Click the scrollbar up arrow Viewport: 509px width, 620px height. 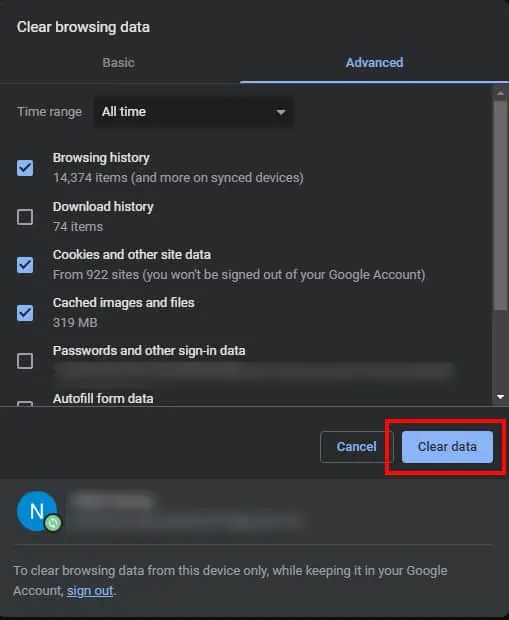point(500,93)
